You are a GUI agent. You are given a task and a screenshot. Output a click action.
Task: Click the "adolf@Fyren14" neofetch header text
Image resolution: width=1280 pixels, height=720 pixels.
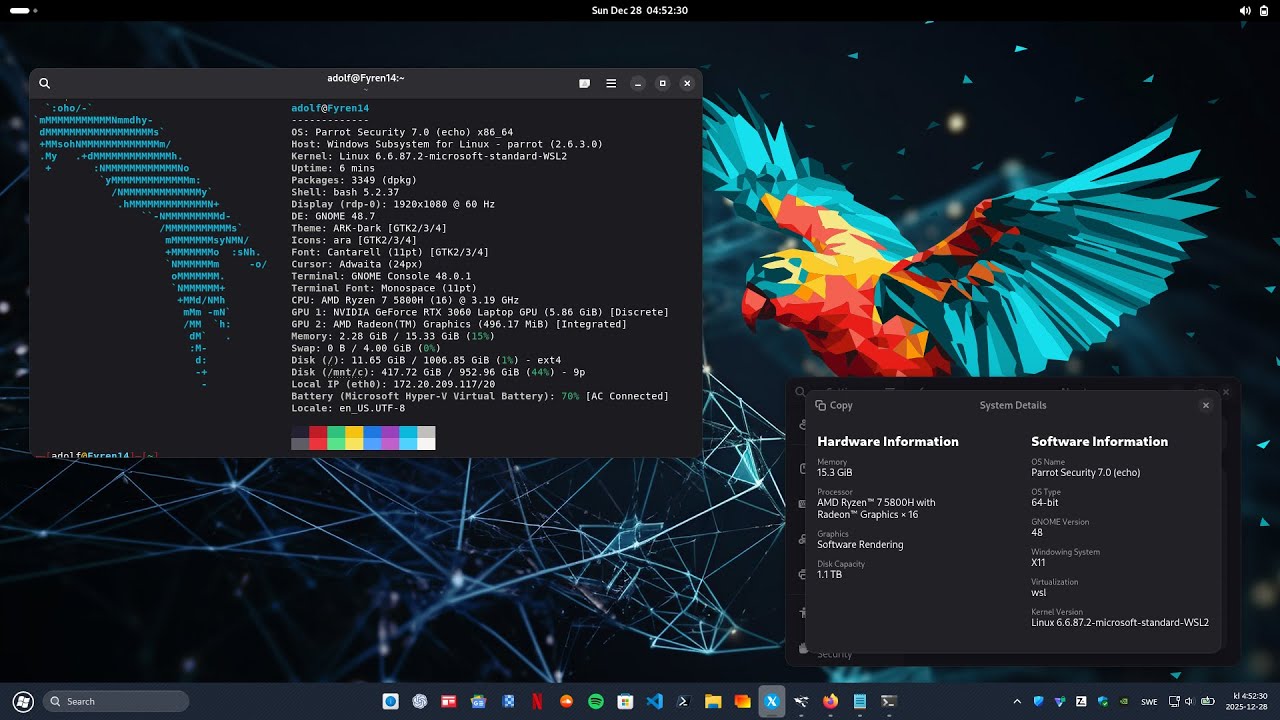click(330, 108)
